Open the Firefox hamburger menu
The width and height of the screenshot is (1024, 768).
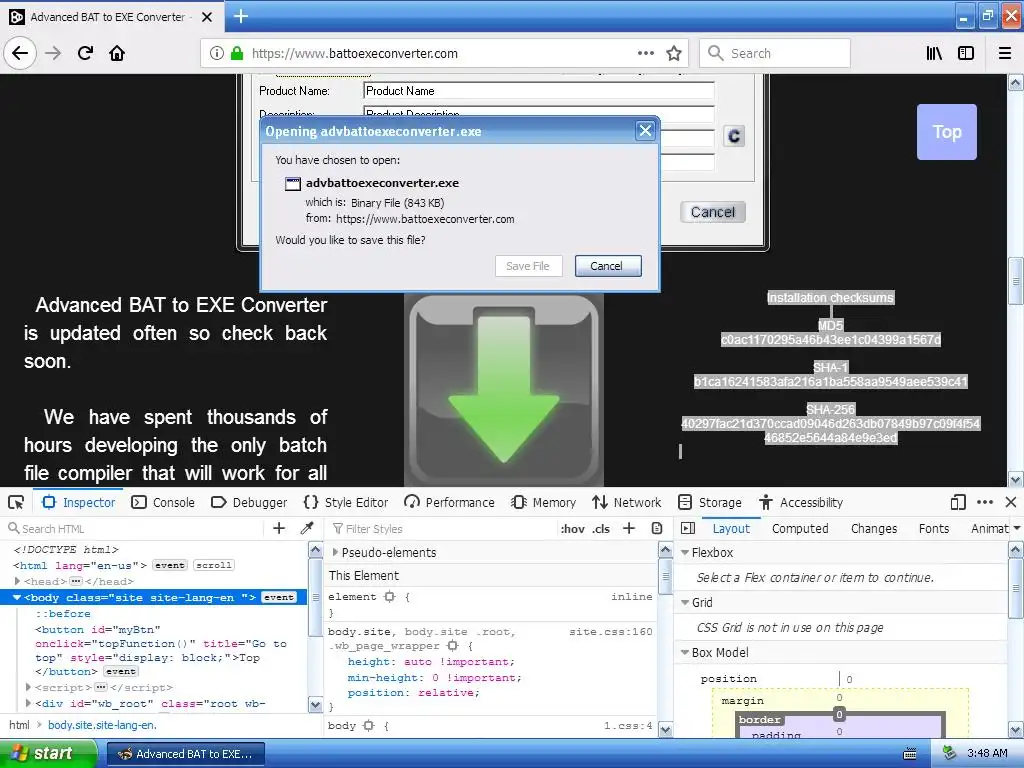1005,54
